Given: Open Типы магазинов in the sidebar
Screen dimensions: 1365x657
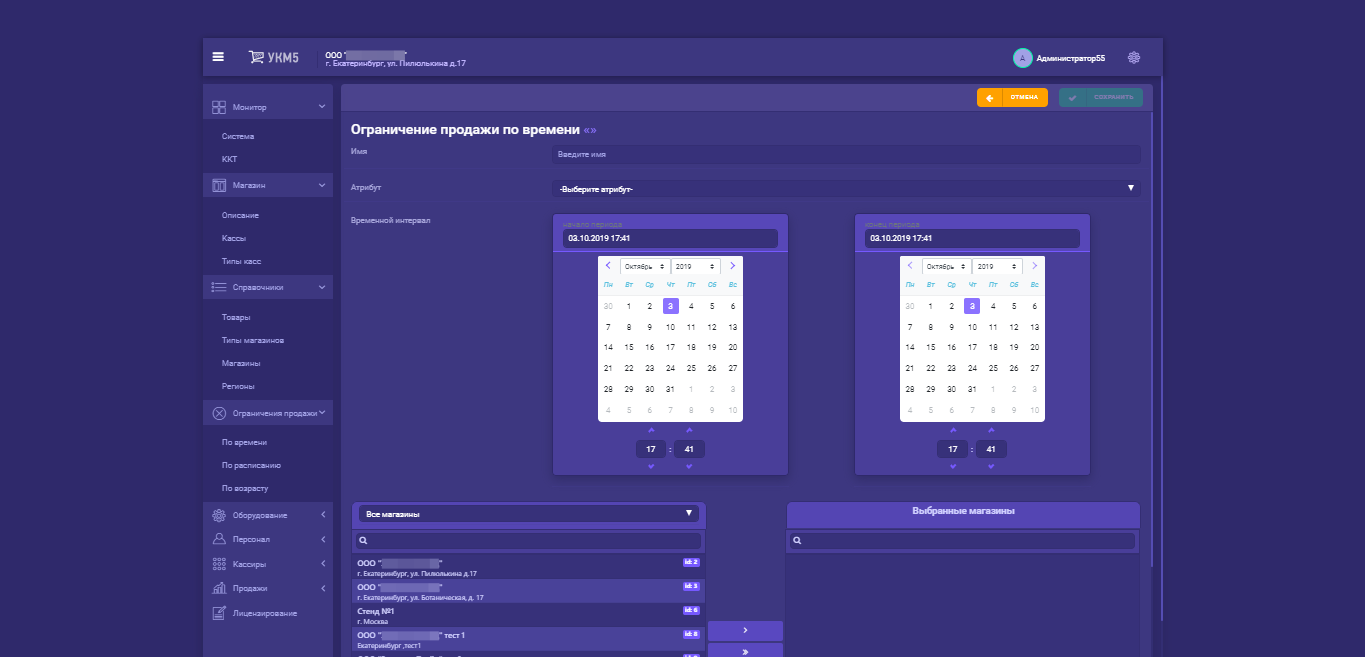Looking at the screenshot, I should tap(253, 340).
